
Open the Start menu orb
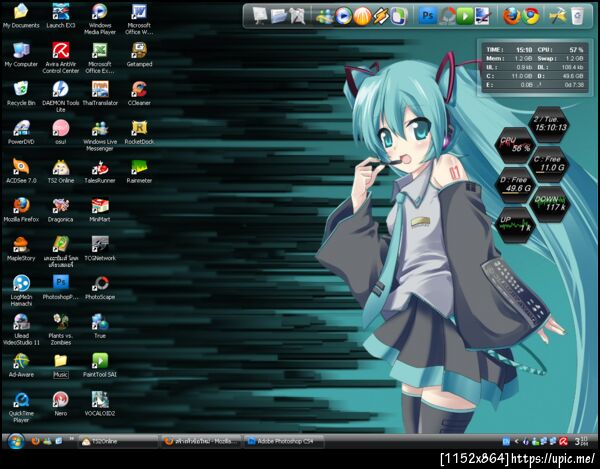(16, 441)
